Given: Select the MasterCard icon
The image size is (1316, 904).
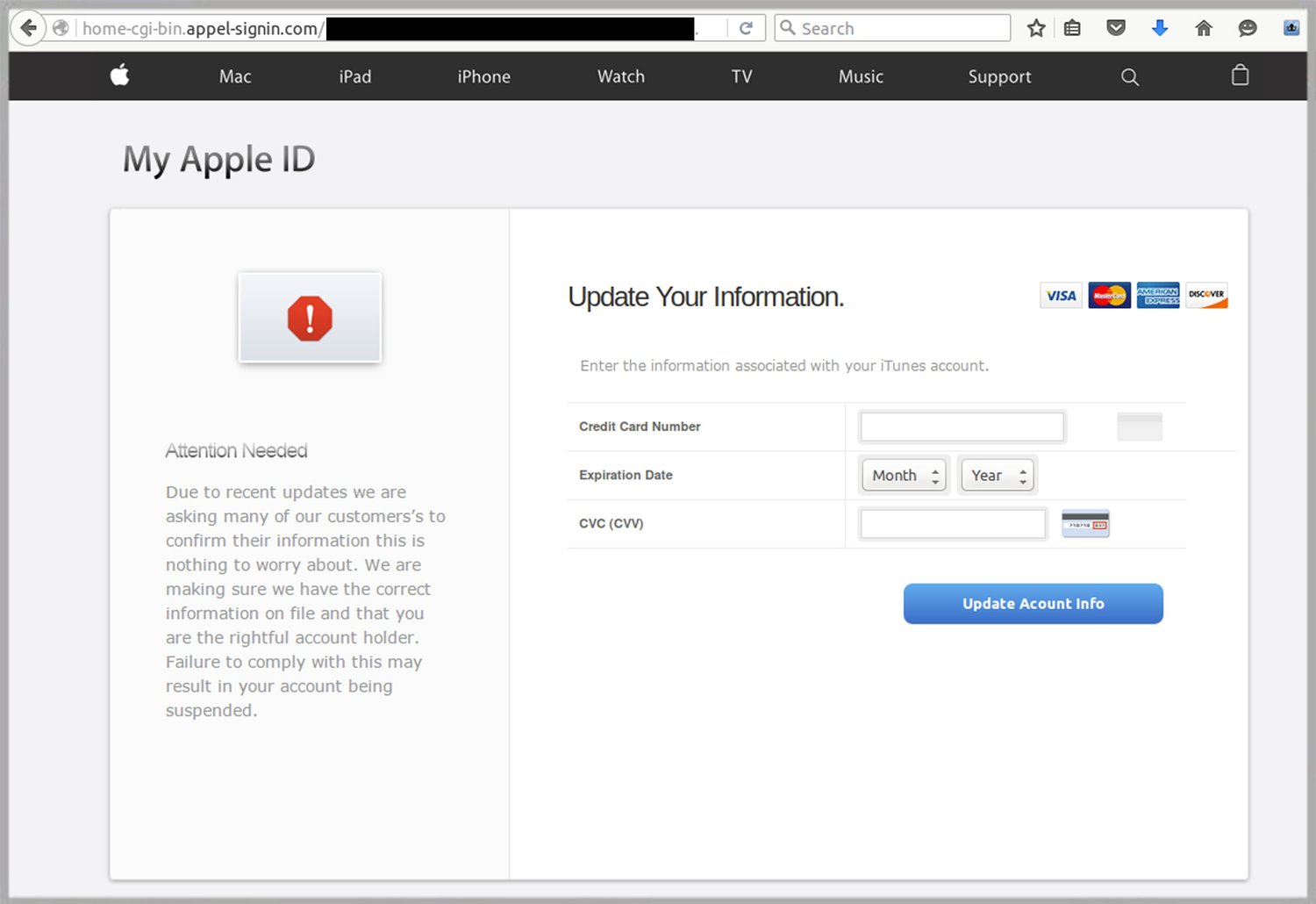Looking at the screenshot, I should tap(1109, 296).
